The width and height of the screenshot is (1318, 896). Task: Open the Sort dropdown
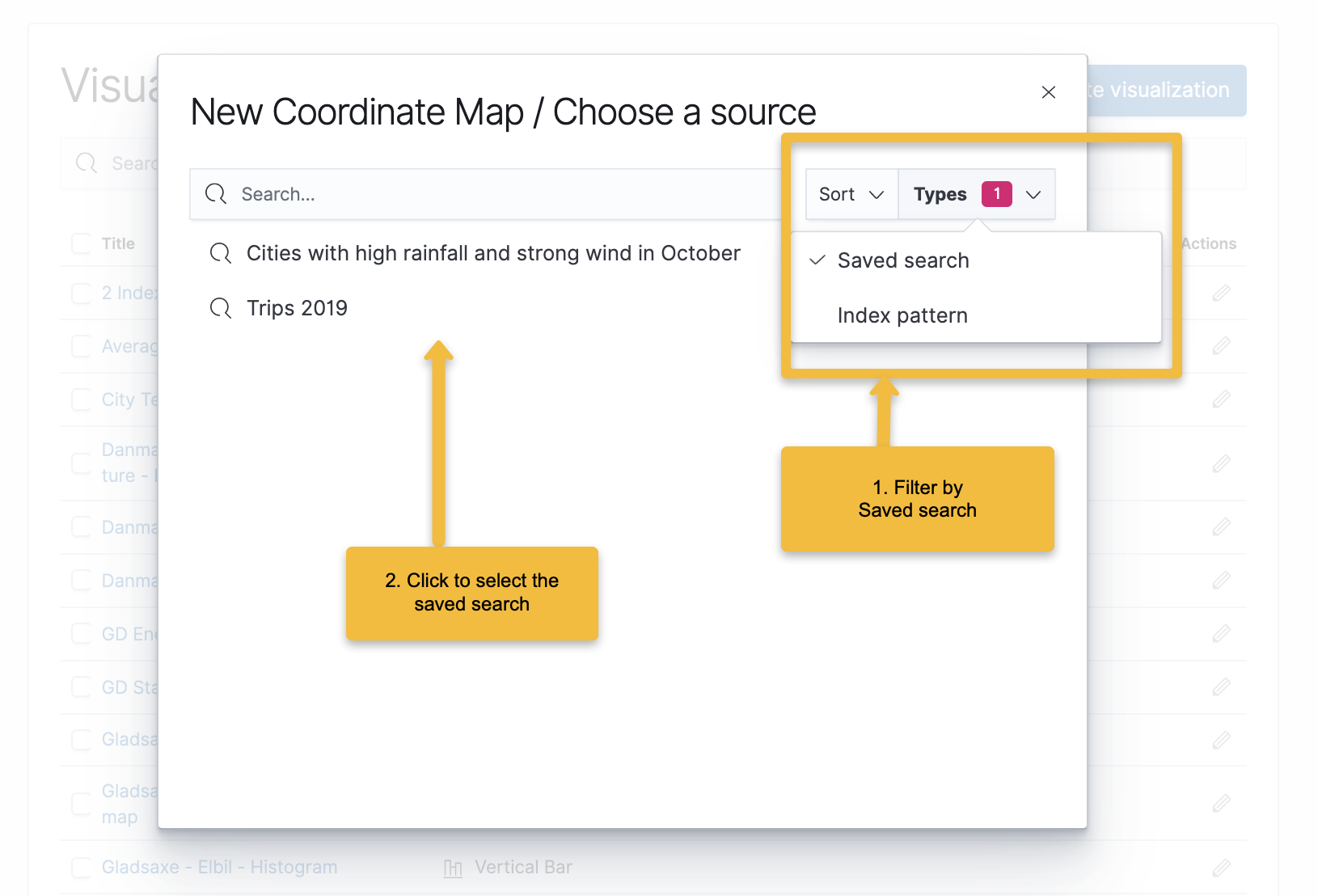[851, 194]
